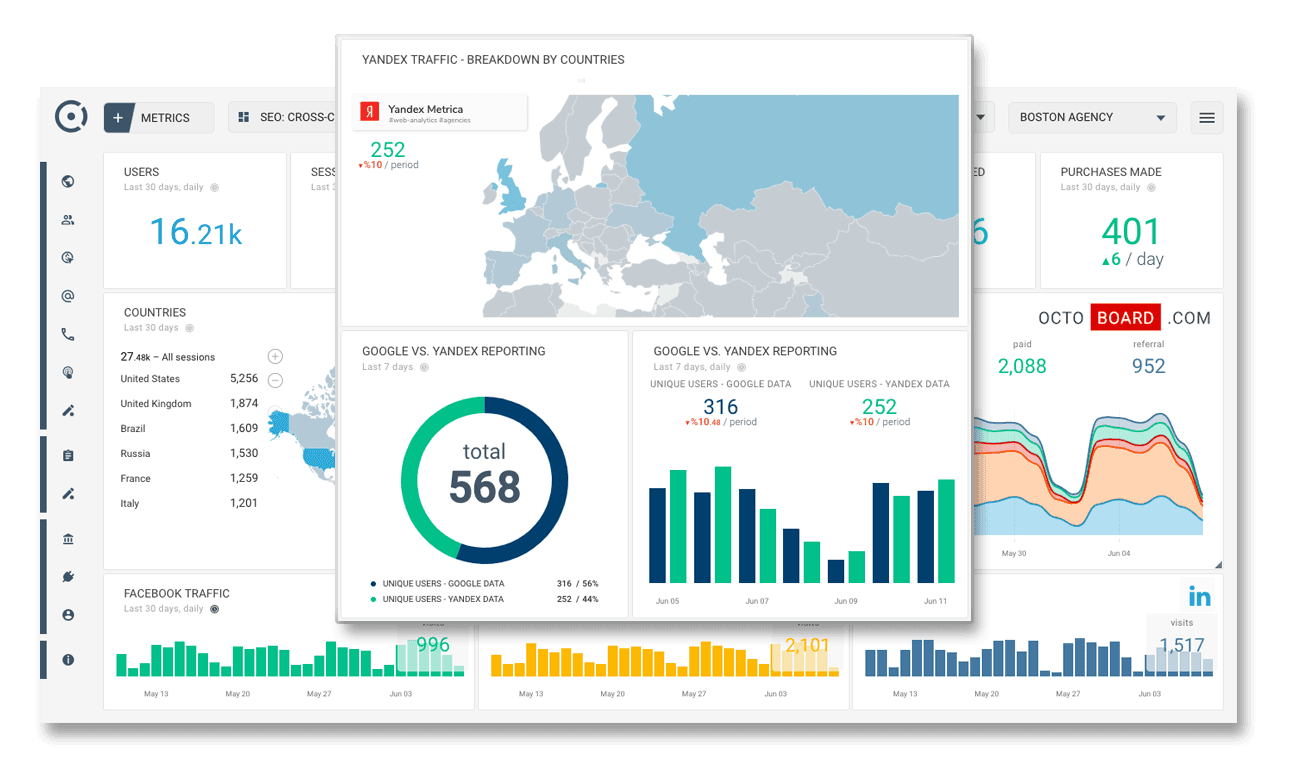Open settings gear of PURCHASES MADE widget

(x=1151, y=187)
